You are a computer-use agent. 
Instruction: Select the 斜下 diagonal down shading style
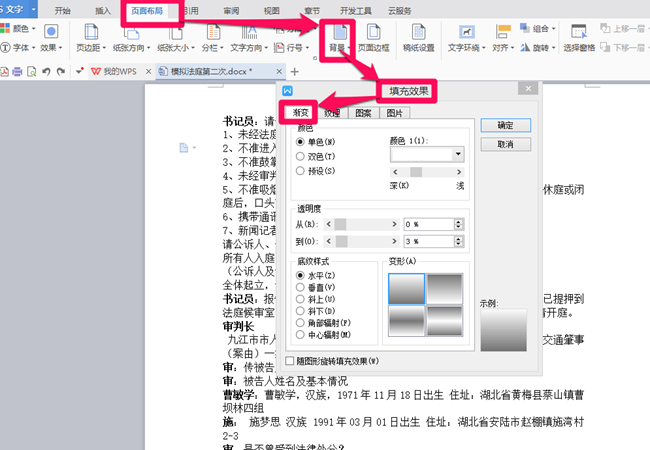coord(301,311)
